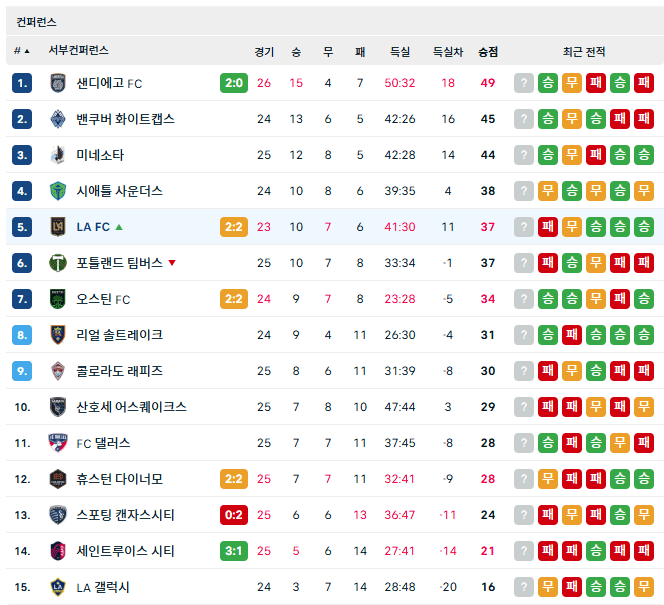Viewport: 664px width, 605px height.
Task: Open the 컨퍼런스 tab header
Action: coord(36,22)
